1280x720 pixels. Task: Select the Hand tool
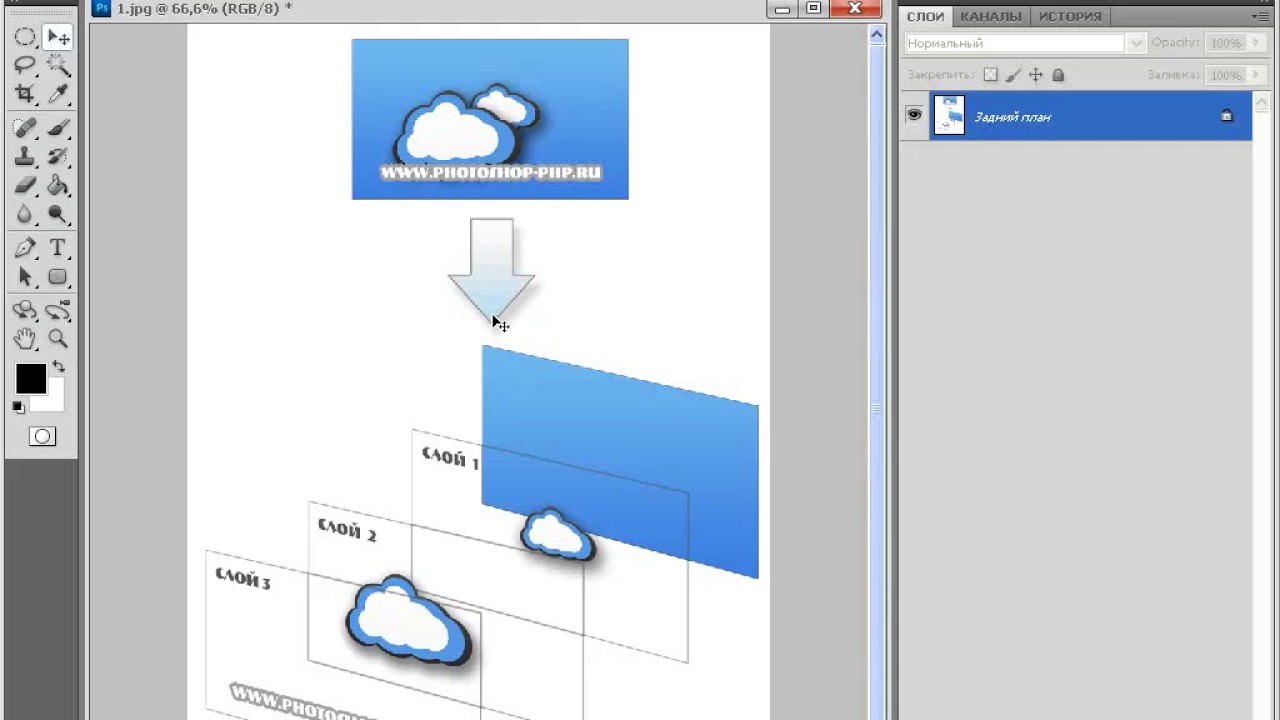tap(25, 339)
